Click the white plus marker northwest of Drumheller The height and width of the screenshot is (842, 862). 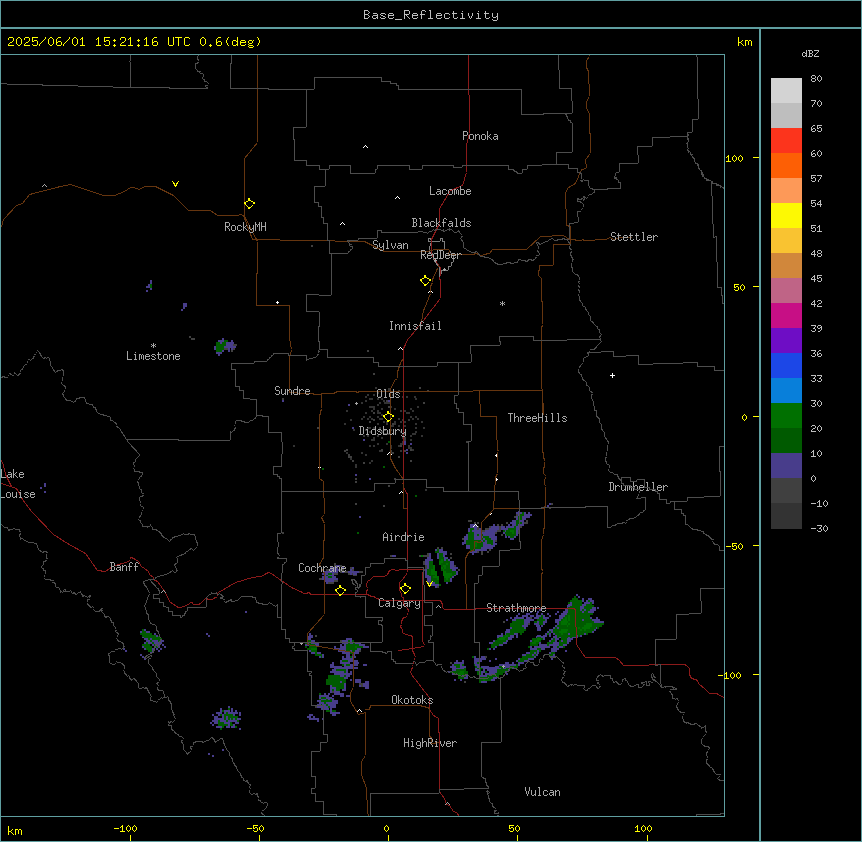point(612,375)
